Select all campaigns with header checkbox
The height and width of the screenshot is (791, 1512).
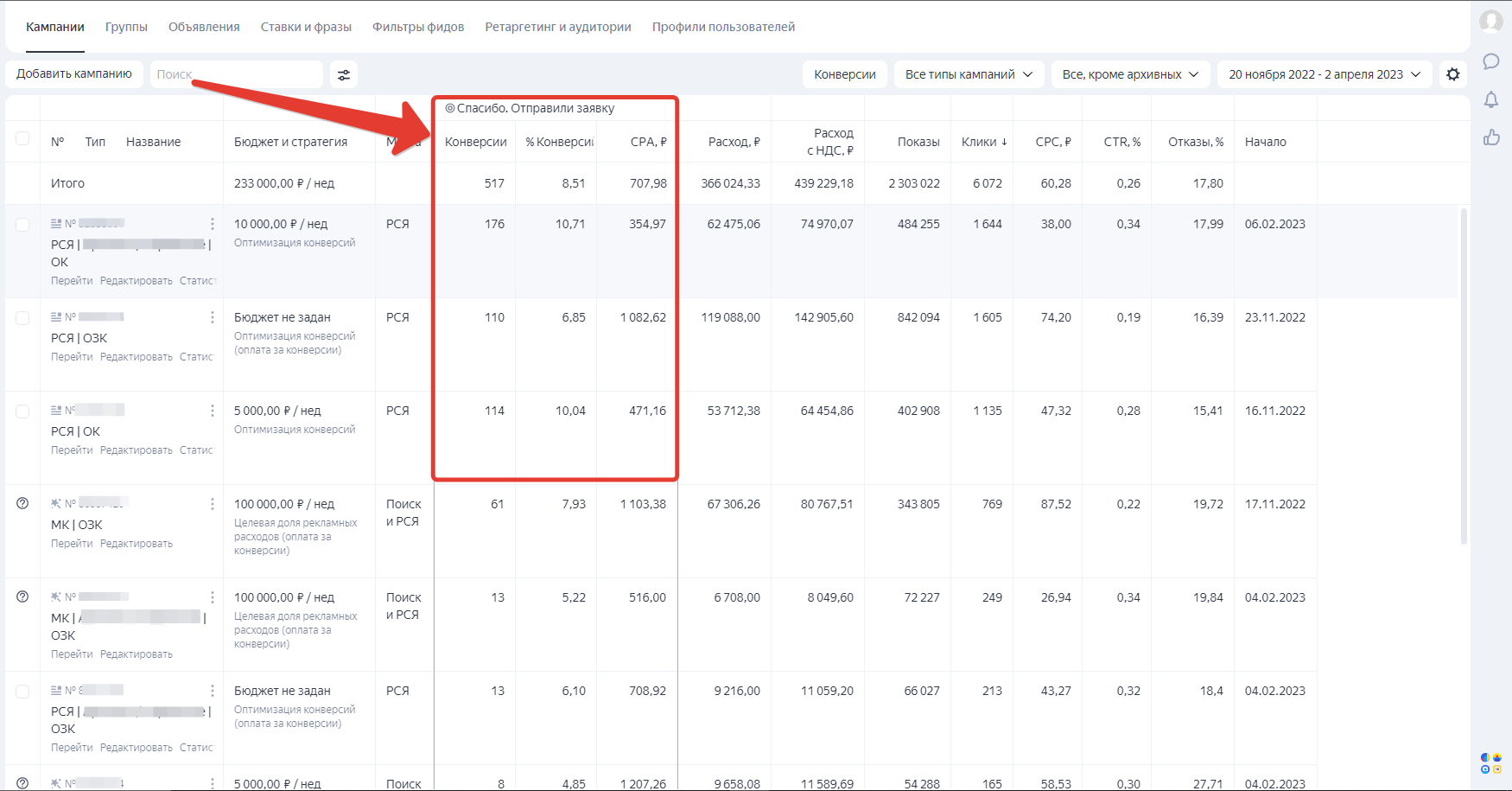pyautogui.click(x=22, y=138)
